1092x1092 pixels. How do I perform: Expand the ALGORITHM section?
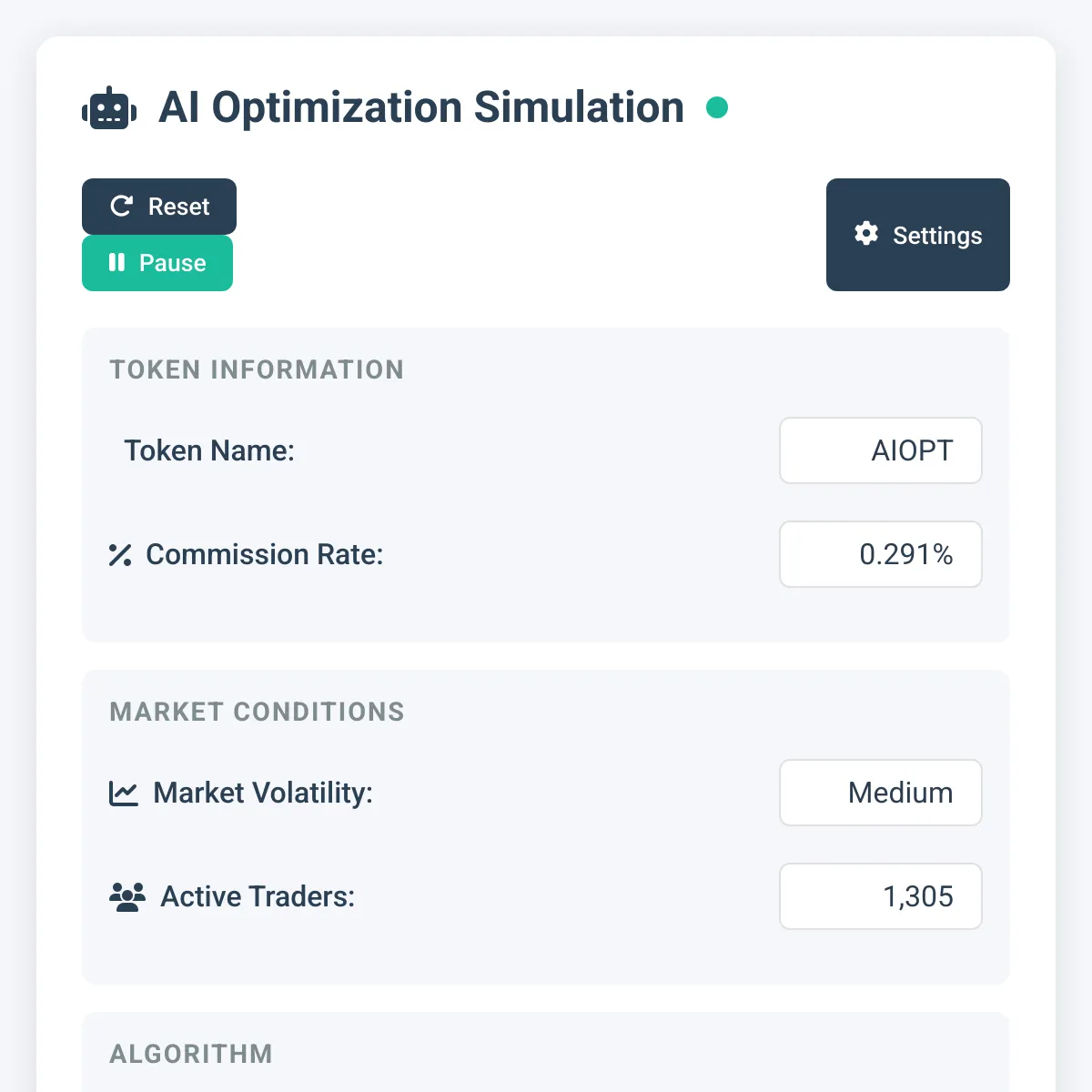pos(191,1054)
